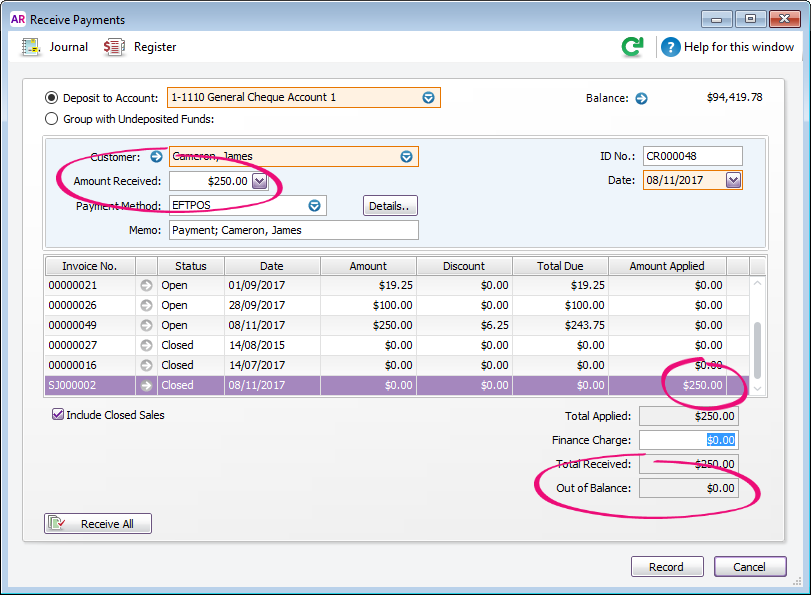Open the Customer selection dropdown
Screen dimensions: 811x595
pyautogui.click(x=406, y=156)
